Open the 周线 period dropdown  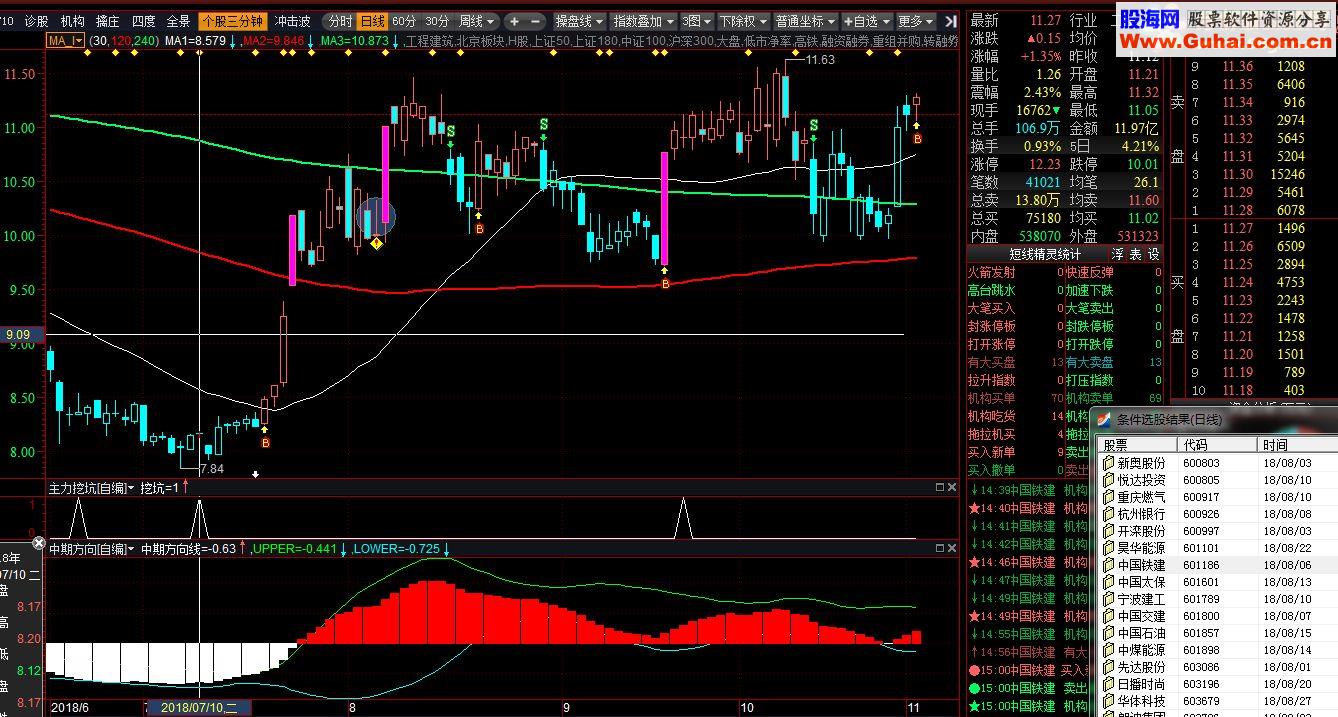pyautogui.click(x=476, y=21)
